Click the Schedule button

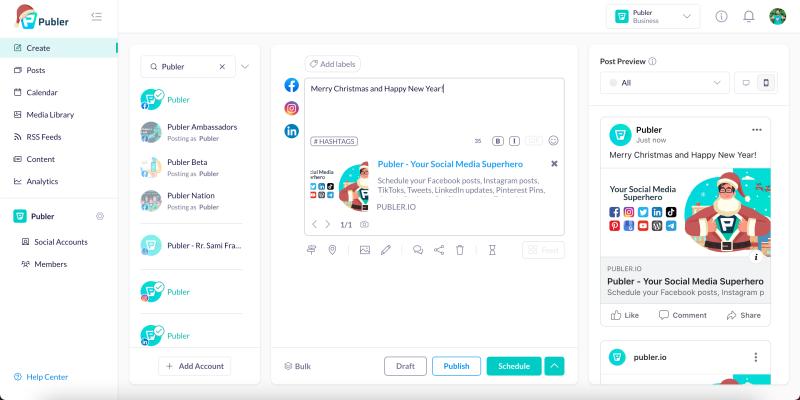click(x=514, y=366)
